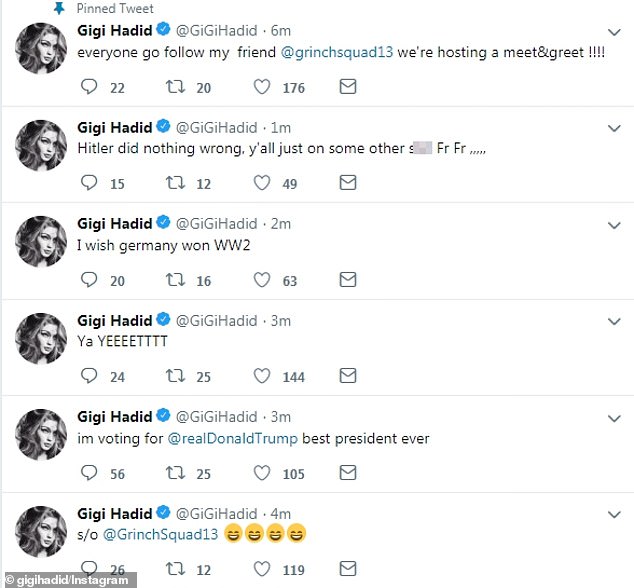Open the Gigi Hadid name on the 2m tweet
Viewport: 634px width, 588px height.
tap(114, 224)
